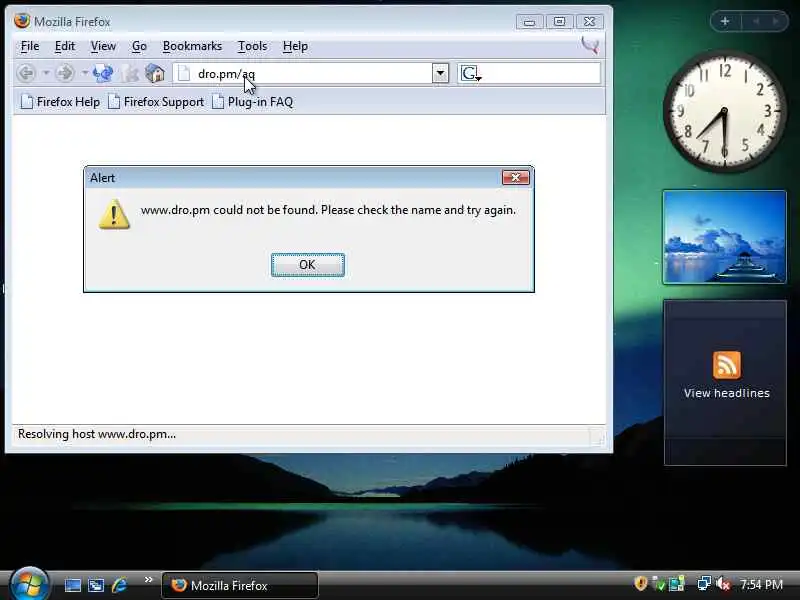800x600 pixels.
Task: Open the View menu
Action: tap(103, 46)
